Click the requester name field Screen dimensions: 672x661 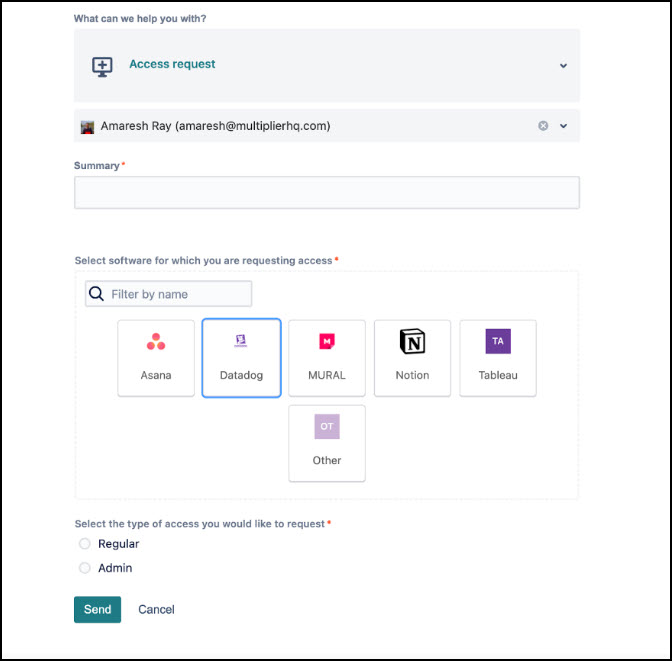coord(300,126)
